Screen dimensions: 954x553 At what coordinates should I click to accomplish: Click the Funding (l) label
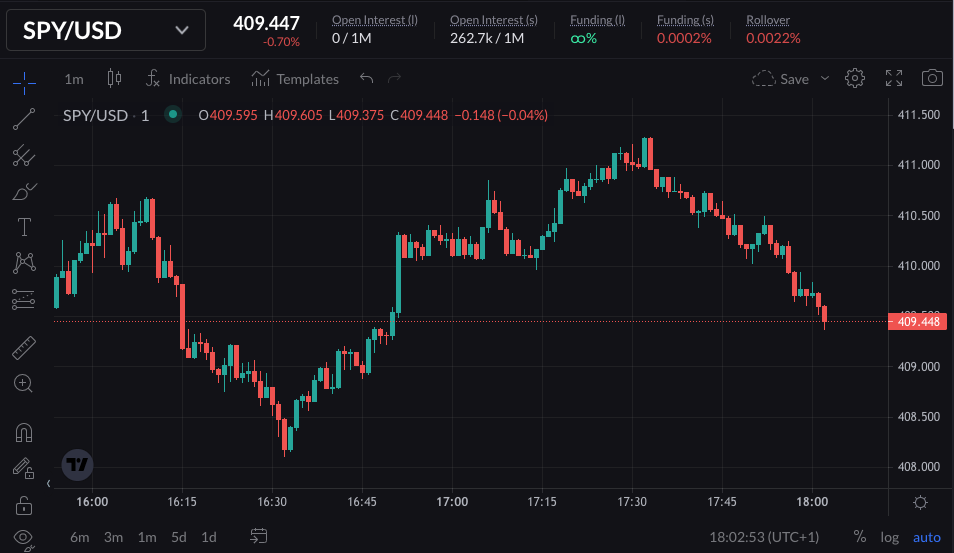[x=597, y=20]
